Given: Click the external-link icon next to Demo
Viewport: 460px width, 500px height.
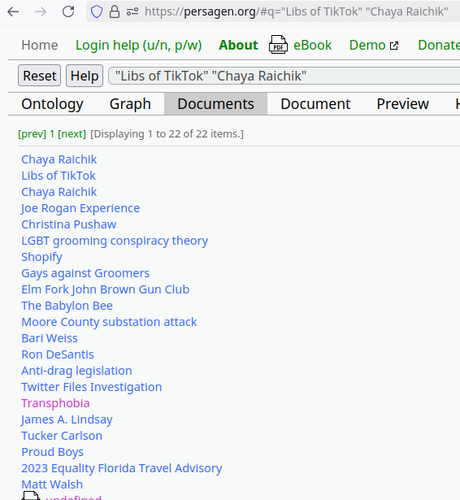Looking at the screenshot, I should pos(394,45).
